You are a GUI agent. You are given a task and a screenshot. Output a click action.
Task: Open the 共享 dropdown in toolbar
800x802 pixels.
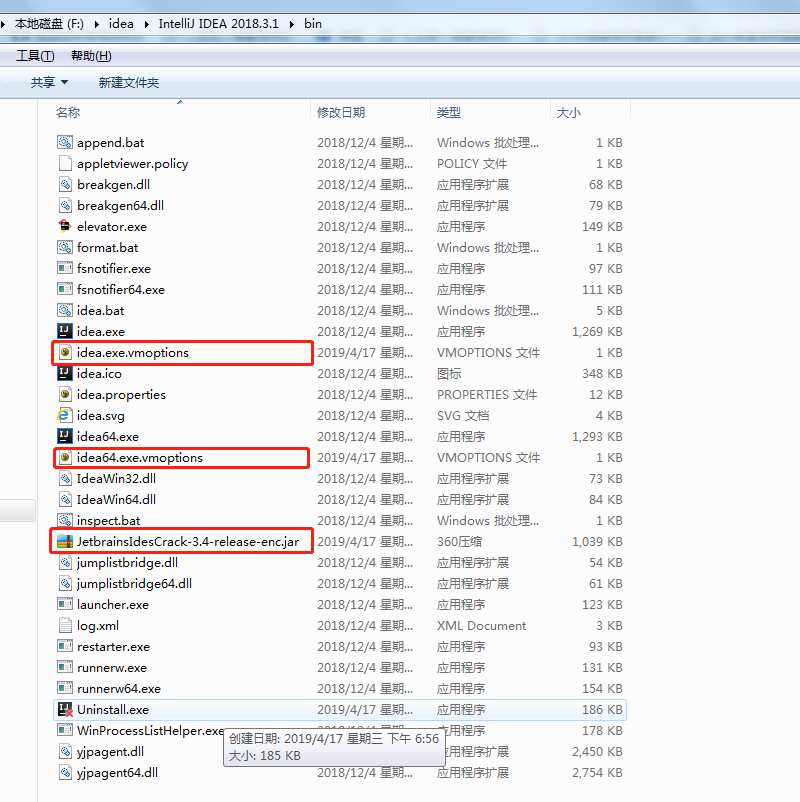49,82
